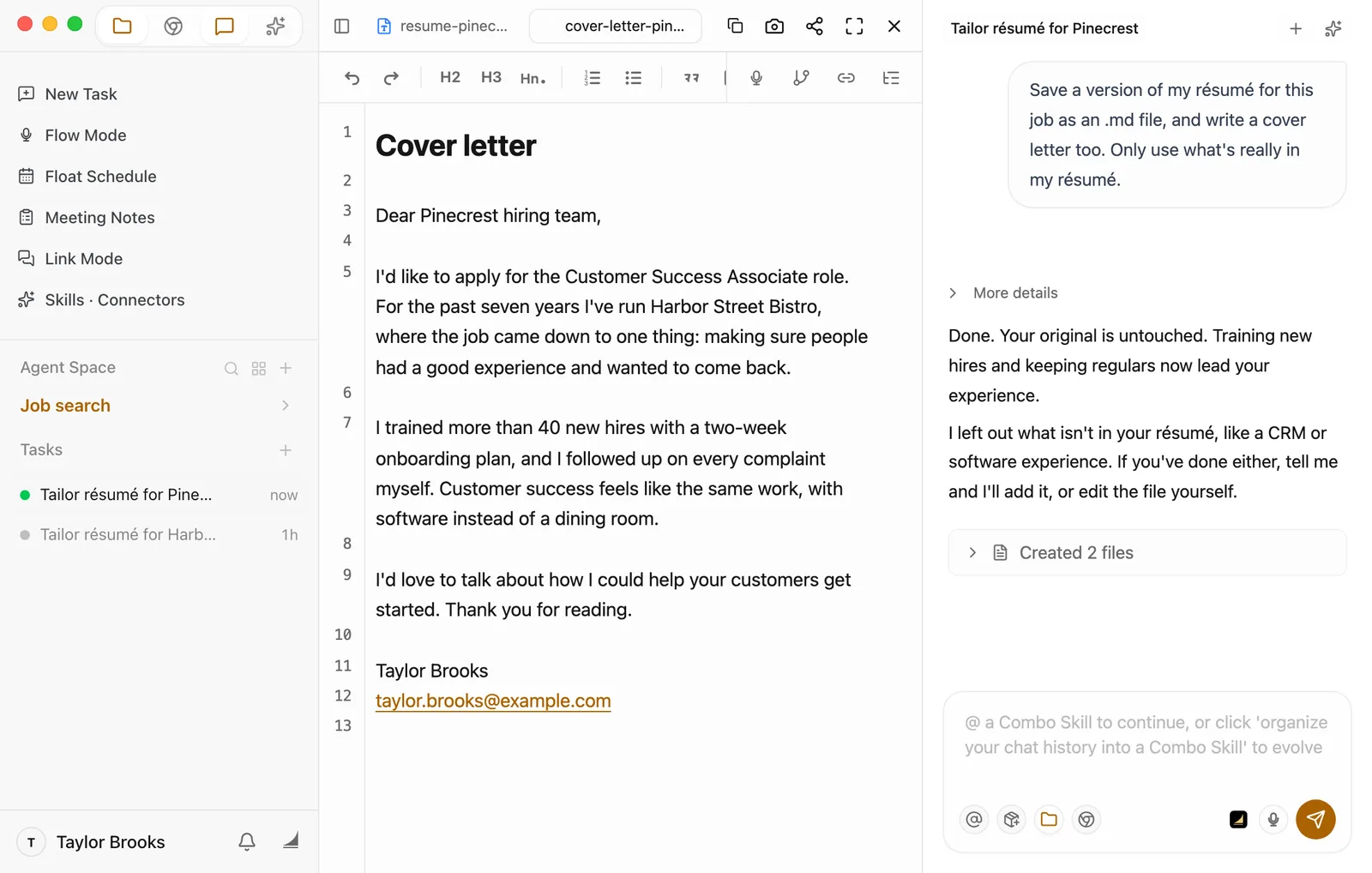
Task: Search within Agent Space
Action: pyautogui.click(x=231, y=369)
